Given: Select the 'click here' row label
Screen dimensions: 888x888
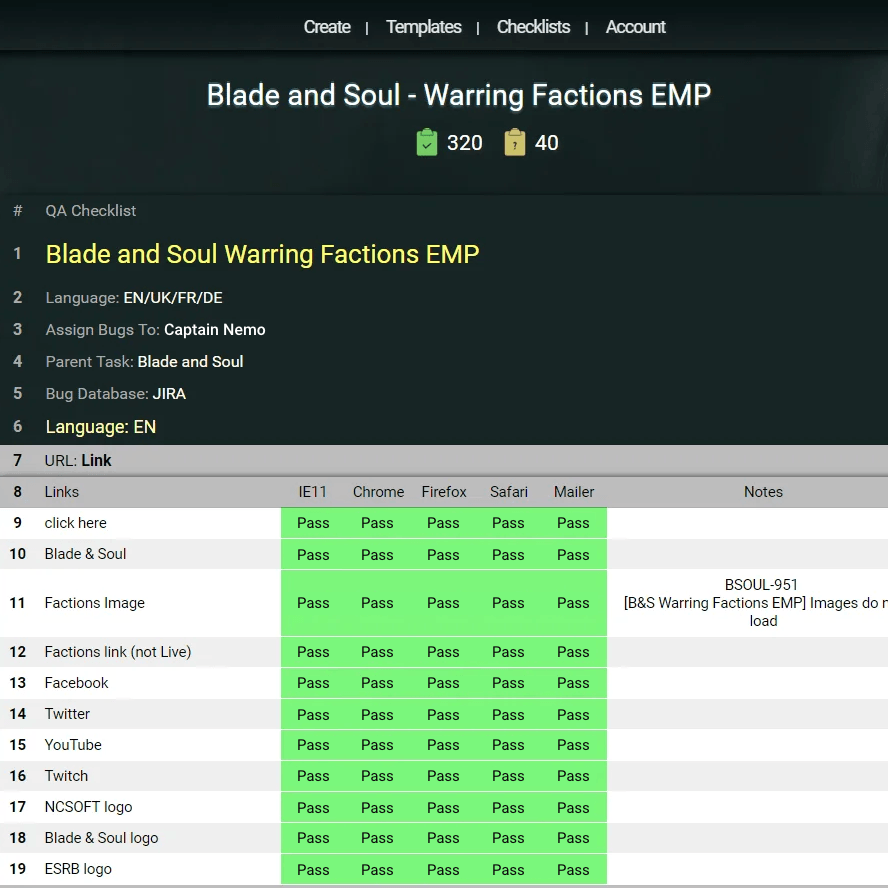Looking at the screenshot, I should (75, 523).
